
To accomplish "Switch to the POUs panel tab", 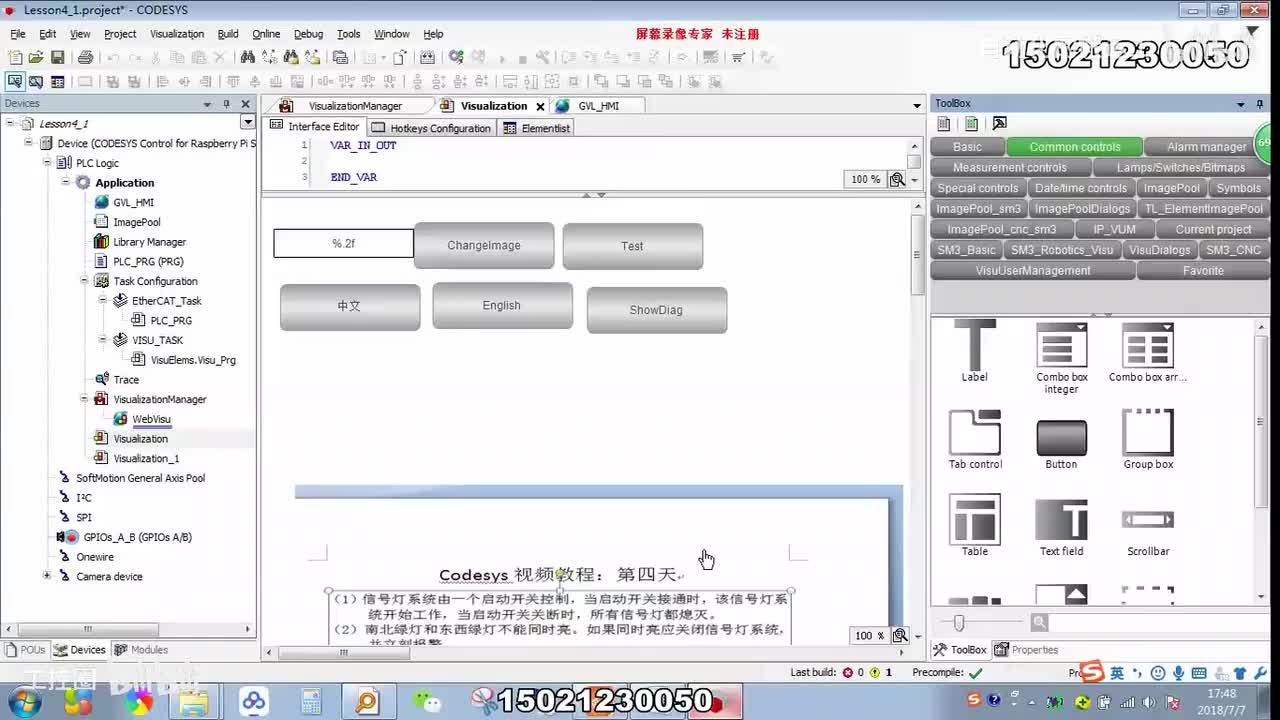I will click(x=25, y=649).
